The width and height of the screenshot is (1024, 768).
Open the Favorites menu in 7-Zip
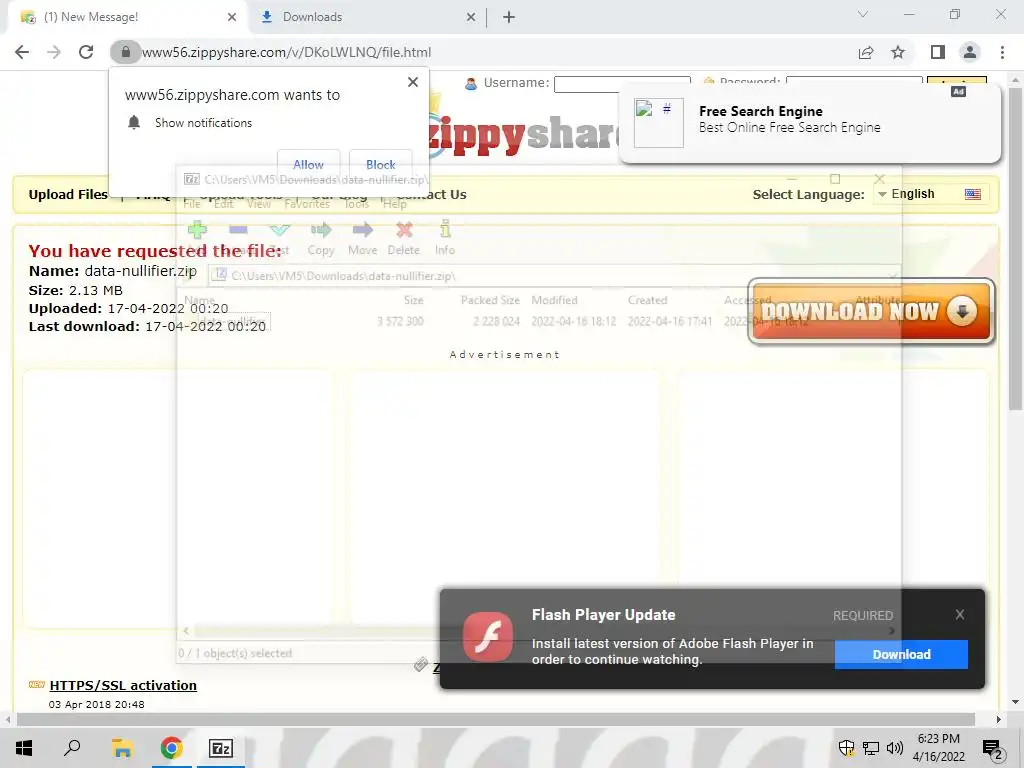(307, 204)
